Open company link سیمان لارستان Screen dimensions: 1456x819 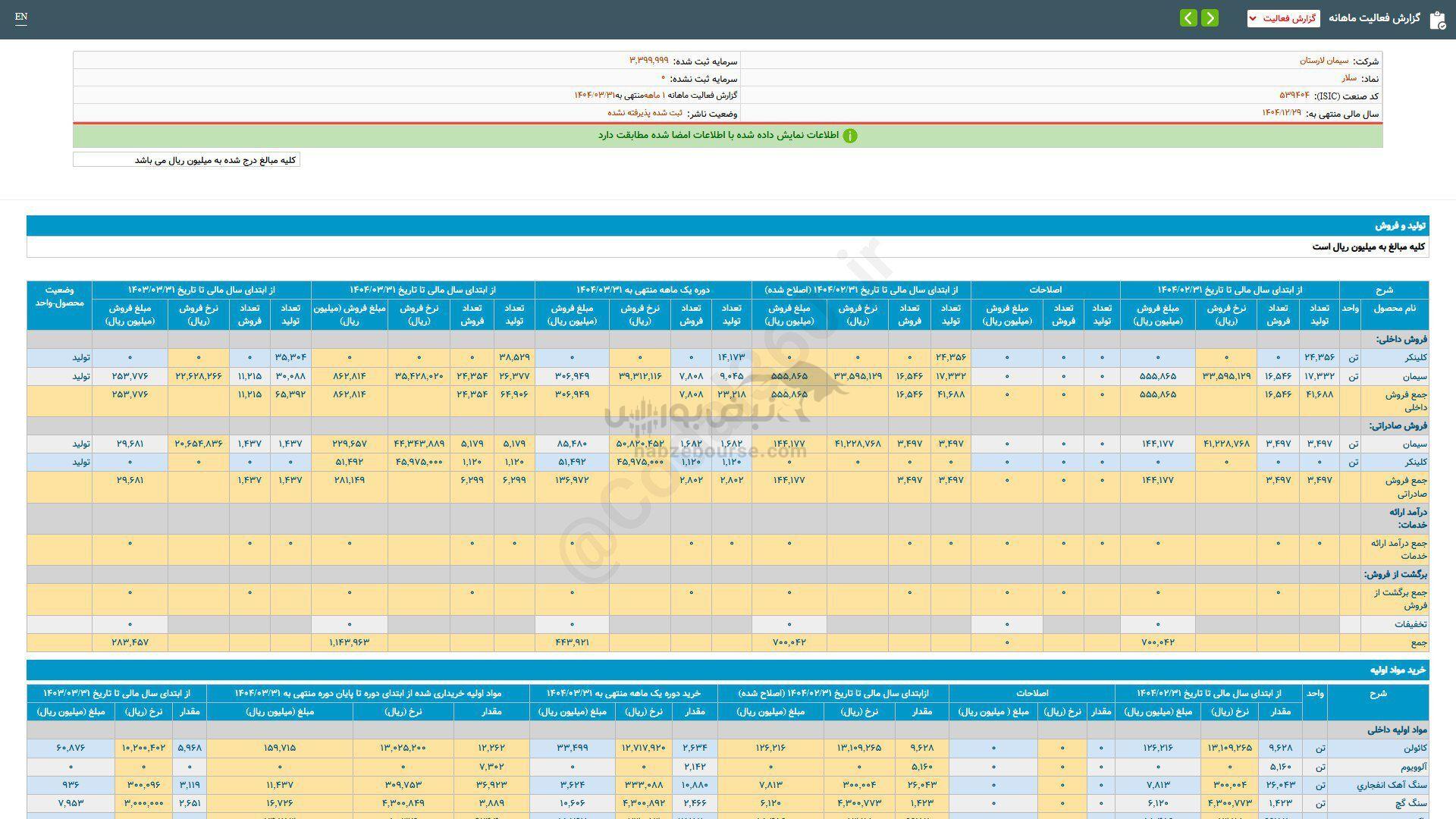pos(1324,61)
